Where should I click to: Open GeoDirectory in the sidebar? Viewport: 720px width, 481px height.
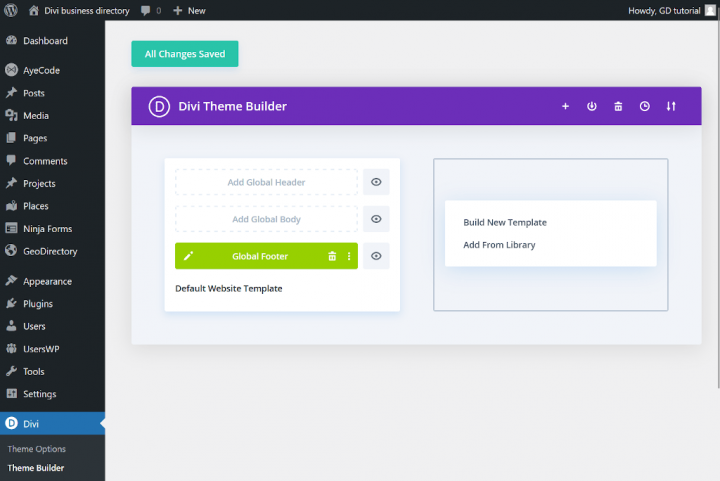point(50,251)
